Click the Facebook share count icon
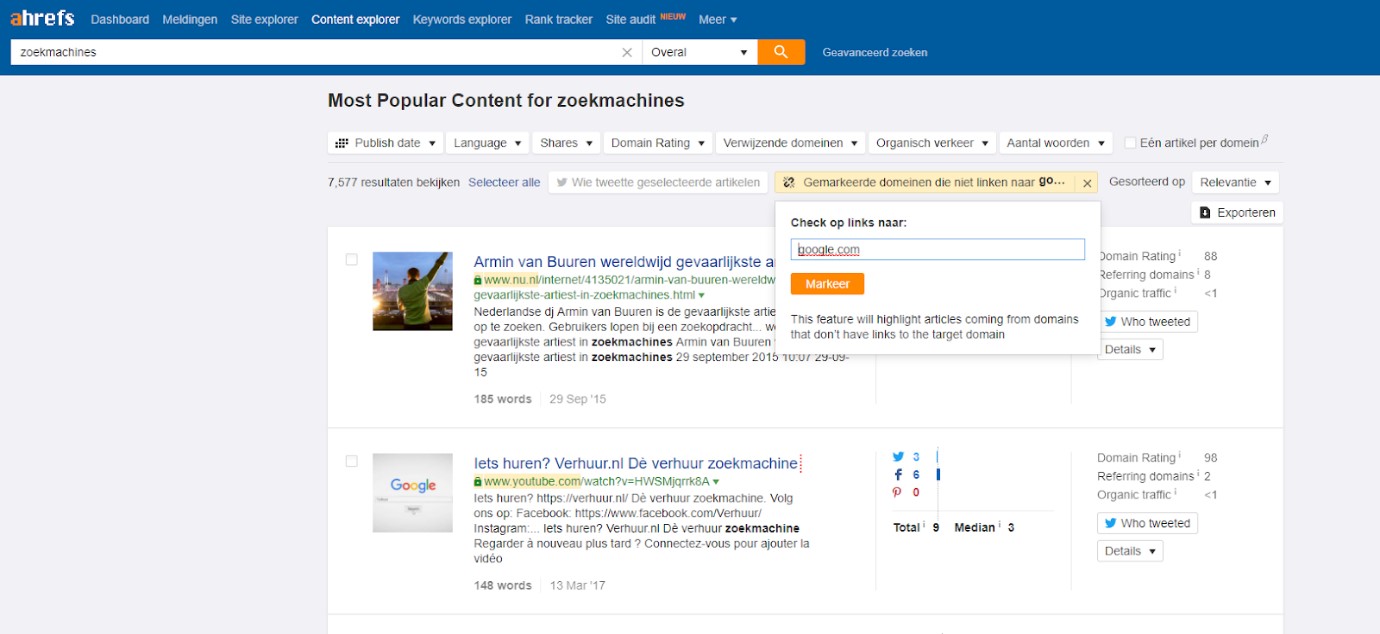Screen dimensions: 1380x634 (898, 475)
